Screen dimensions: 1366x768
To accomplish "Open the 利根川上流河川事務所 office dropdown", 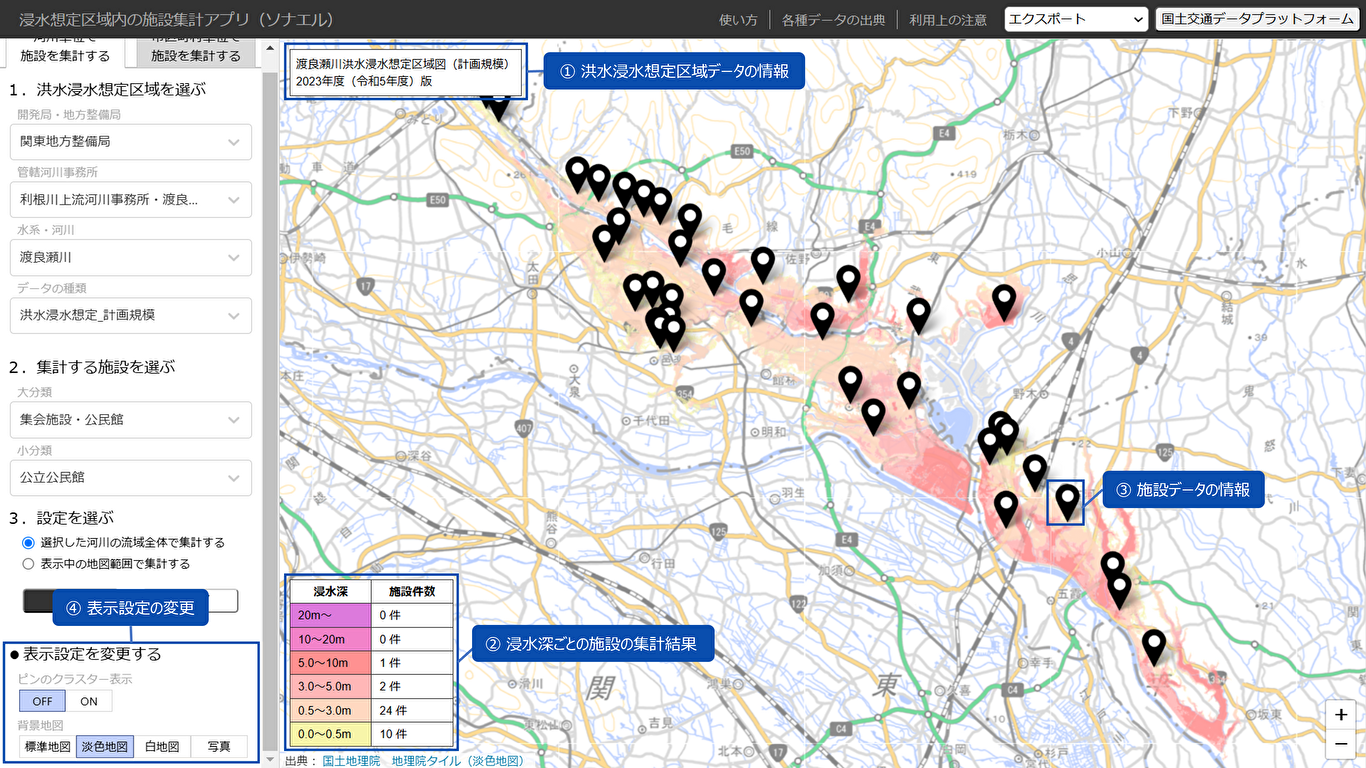I will 131,200.
